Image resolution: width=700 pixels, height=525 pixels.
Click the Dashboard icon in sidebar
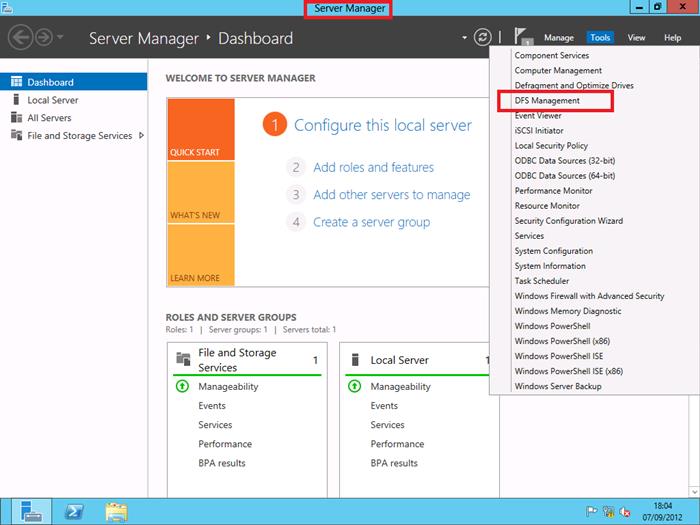click(x=17, y=81)
